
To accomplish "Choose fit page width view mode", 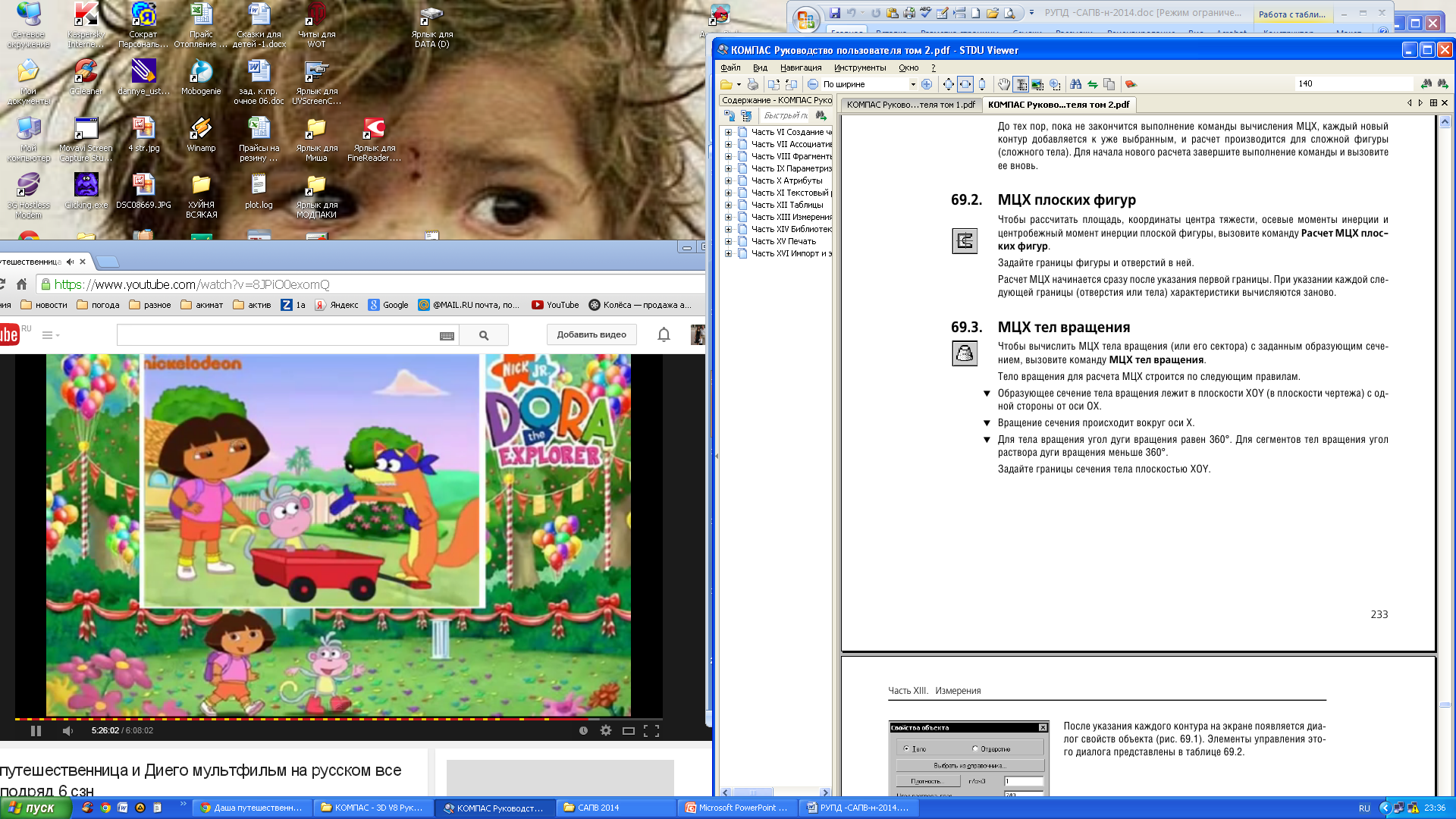I will click(x=965, y=84).
